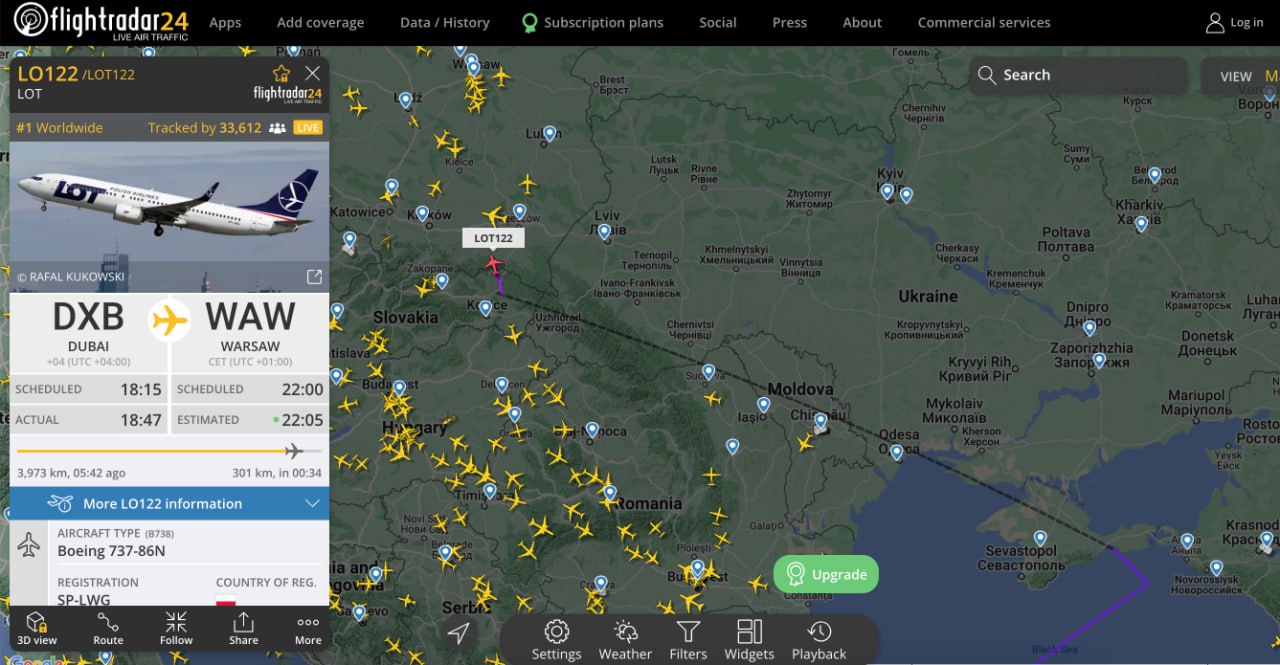Screen dimensions: 1280x665
Task: Open the More options in flight panel
Action: 308,629
